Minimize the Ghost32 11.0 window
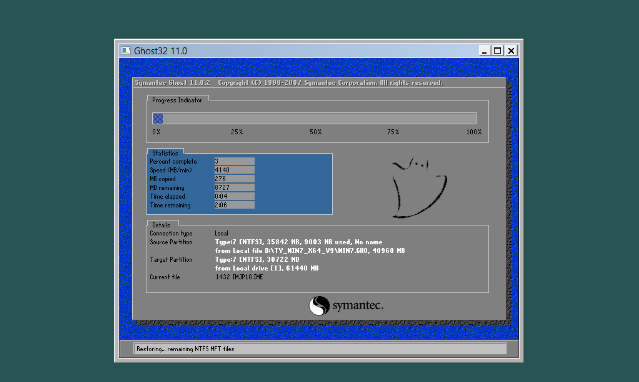This screenshot has height=382, width=639. (x=484, y=51)
